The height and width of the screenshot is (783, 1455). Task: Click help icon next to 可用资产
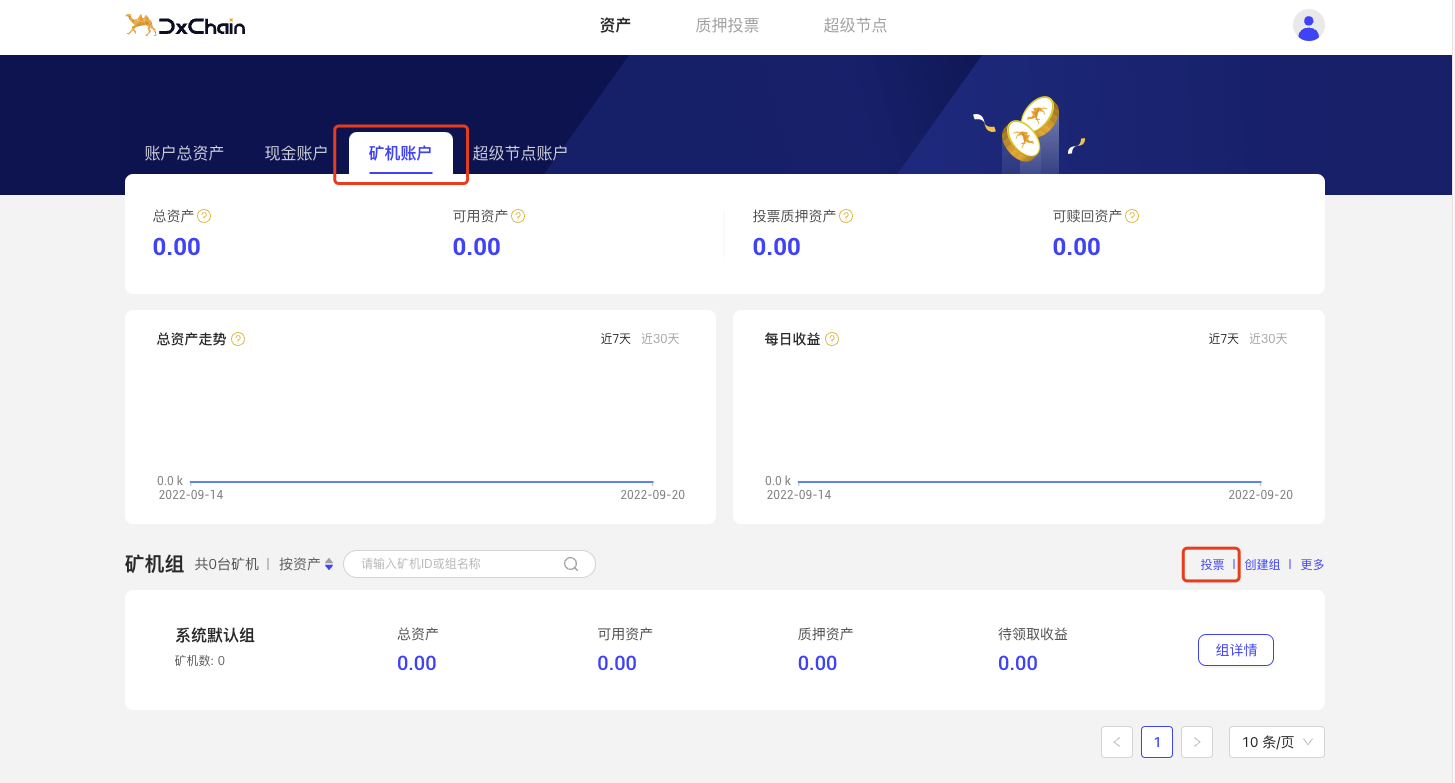[518, 216]
